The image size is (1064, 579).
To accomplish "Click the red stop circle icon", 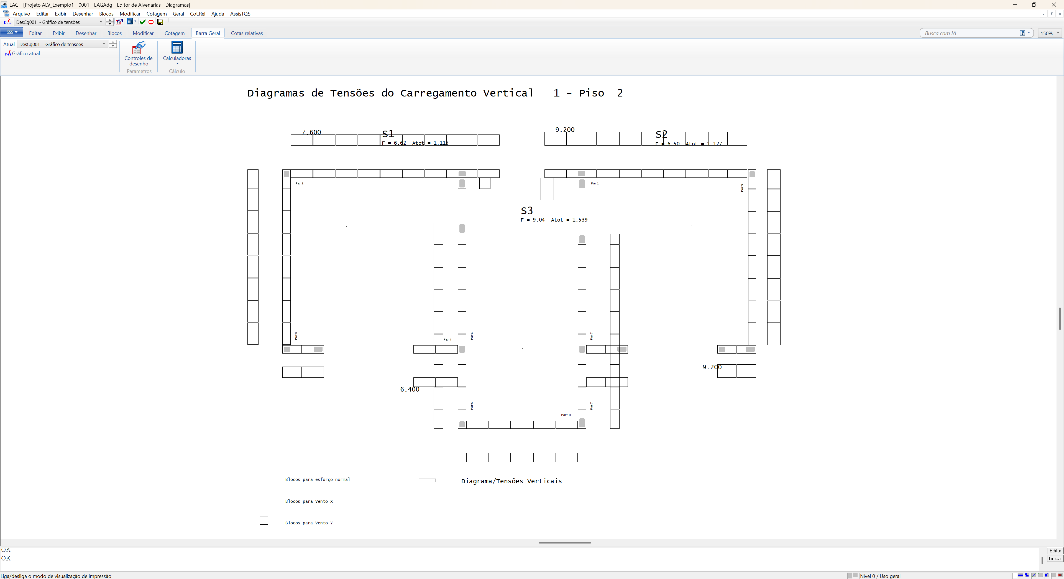I will tap(151, 22).
